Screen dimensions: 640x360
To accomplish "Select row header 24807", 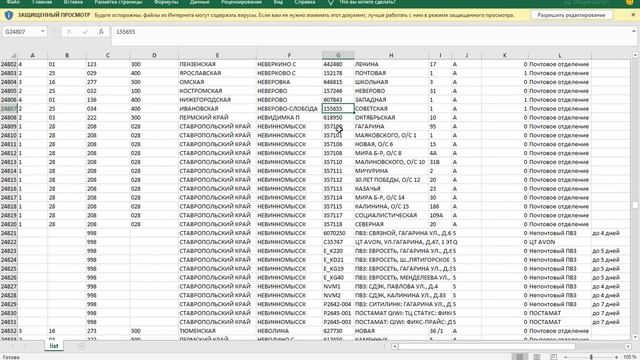I will tap(9, 109).
